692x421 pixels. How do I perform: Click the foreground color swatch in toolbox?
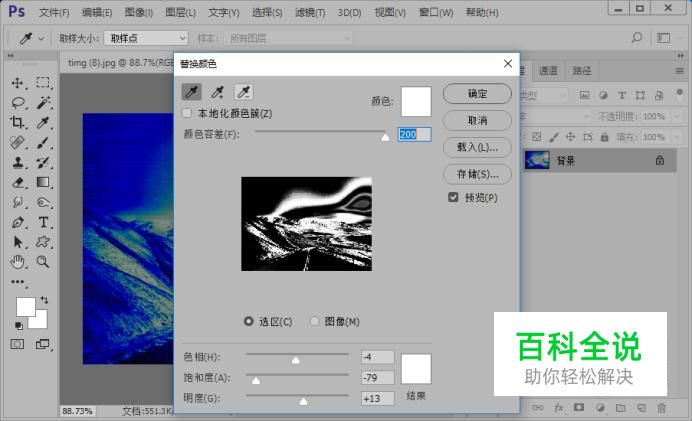pyautogui.click(x=26, y=307)
